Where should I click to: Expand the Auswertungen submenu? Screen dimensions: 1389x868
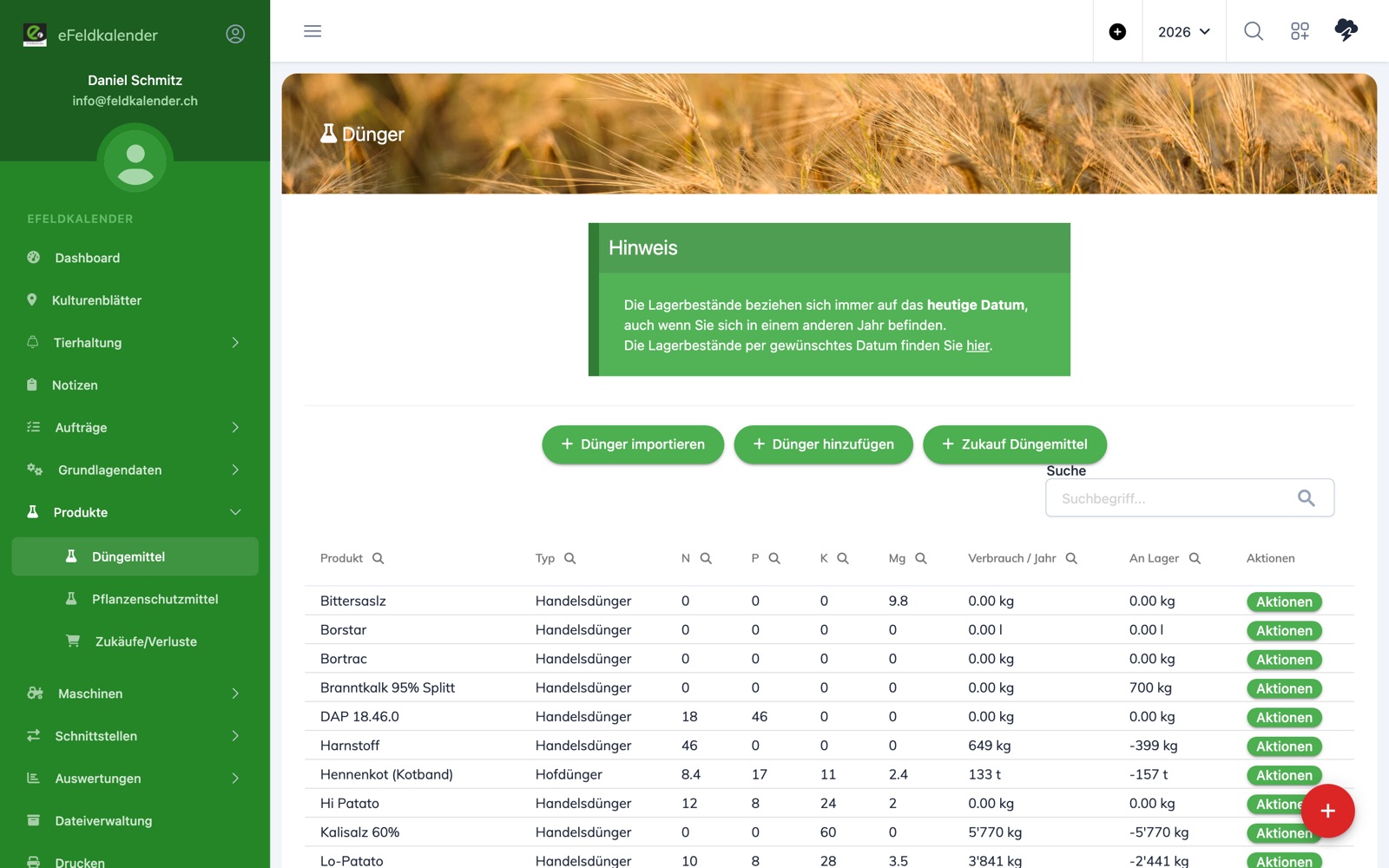135,779
